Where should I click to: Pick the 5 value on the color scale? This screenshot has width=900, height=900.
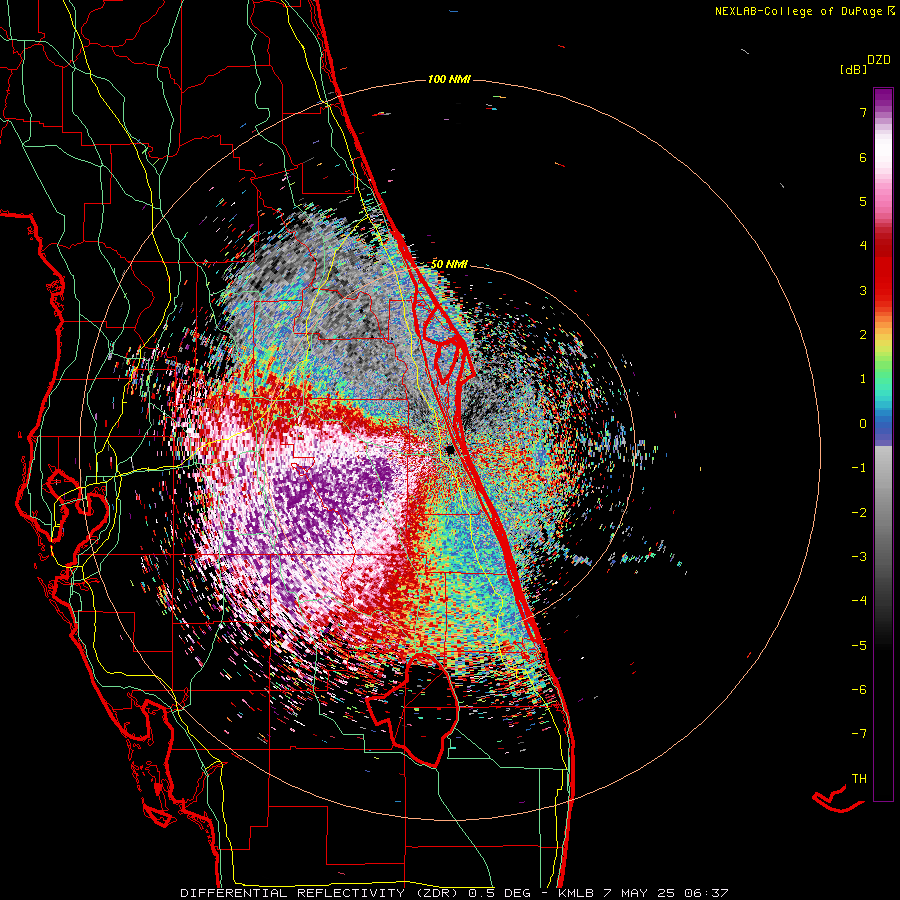863,201
